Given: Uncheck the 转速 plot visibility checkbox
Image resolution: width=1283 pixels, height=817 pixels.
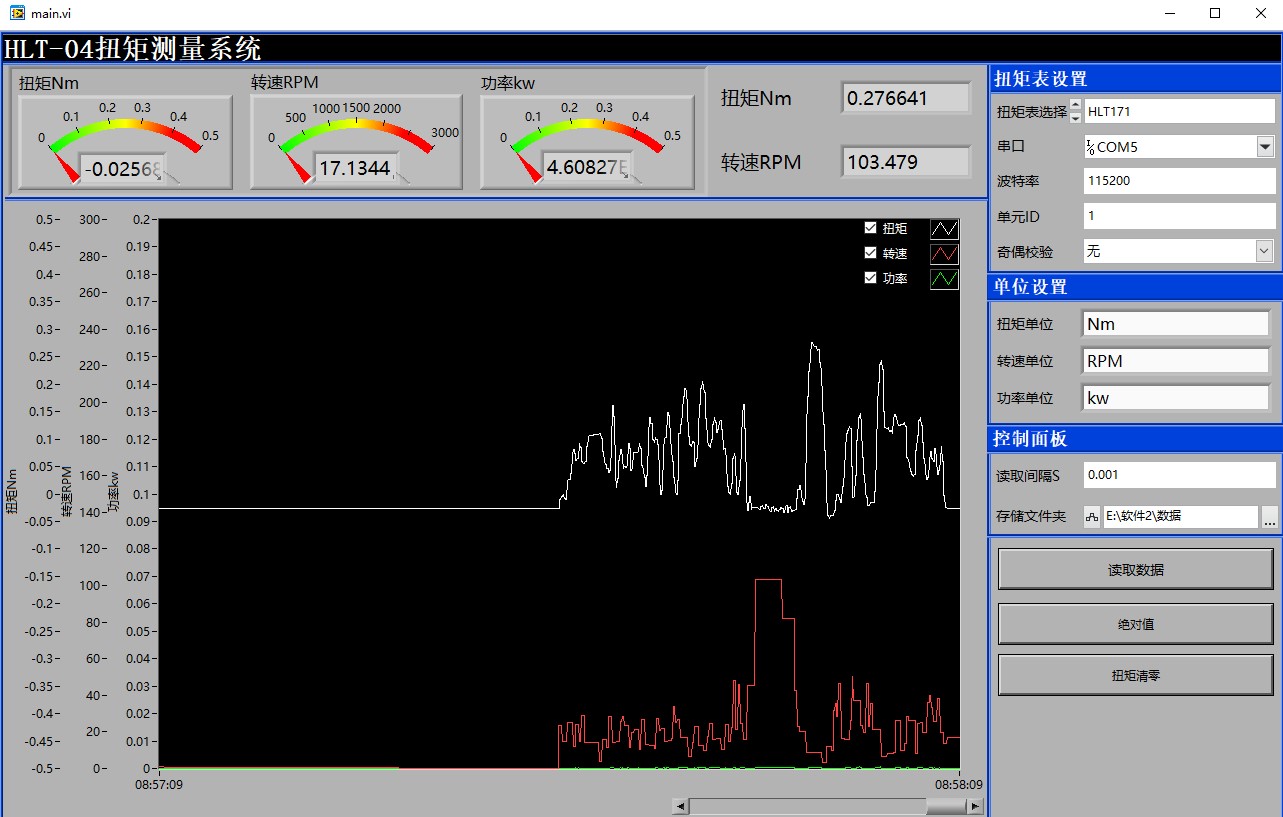Looking at the screenshot, I should 870,253.
